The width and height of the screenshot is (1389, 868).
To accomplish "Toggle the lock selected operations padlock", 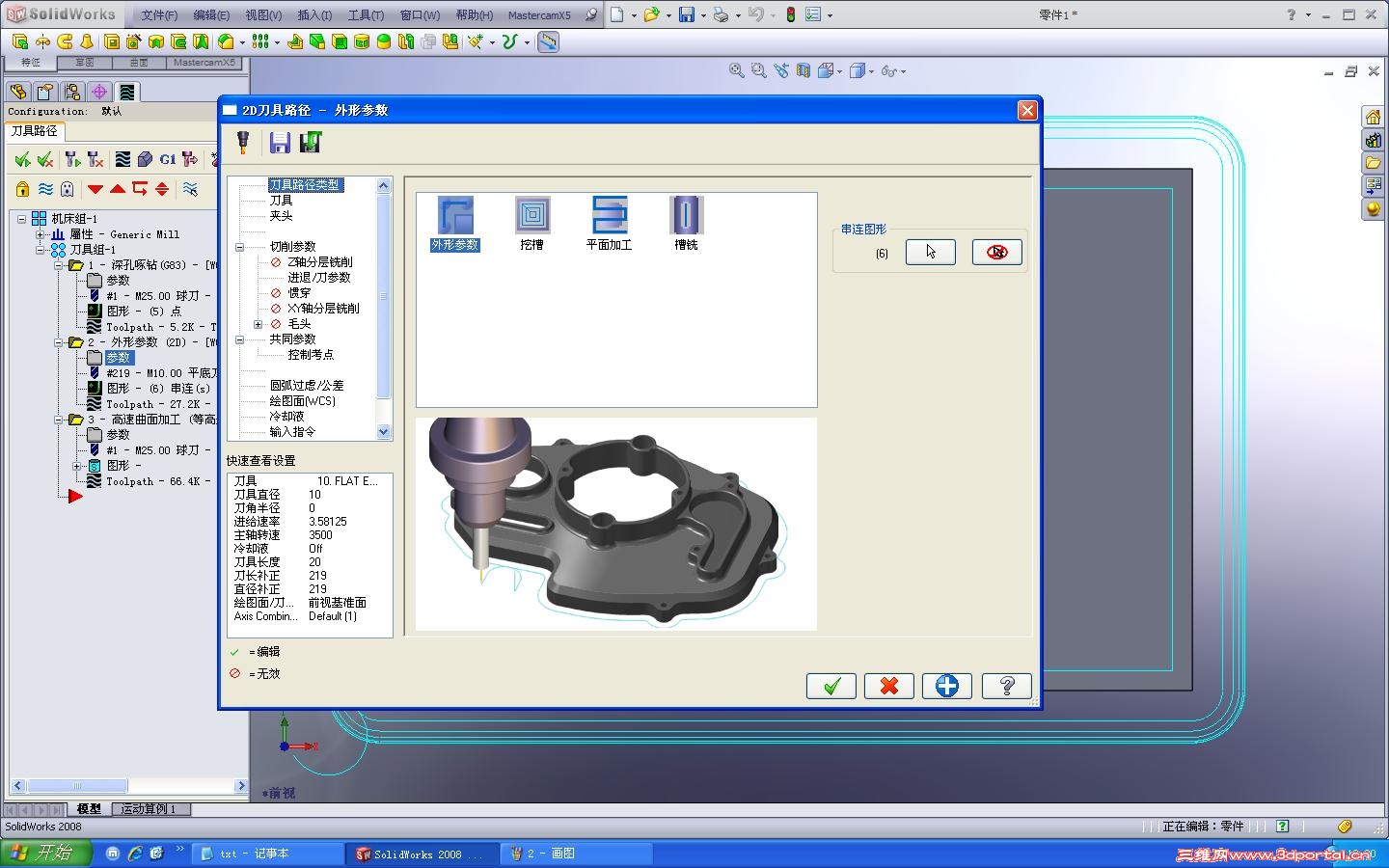I will pyautogui.click(x=22, y=189).
